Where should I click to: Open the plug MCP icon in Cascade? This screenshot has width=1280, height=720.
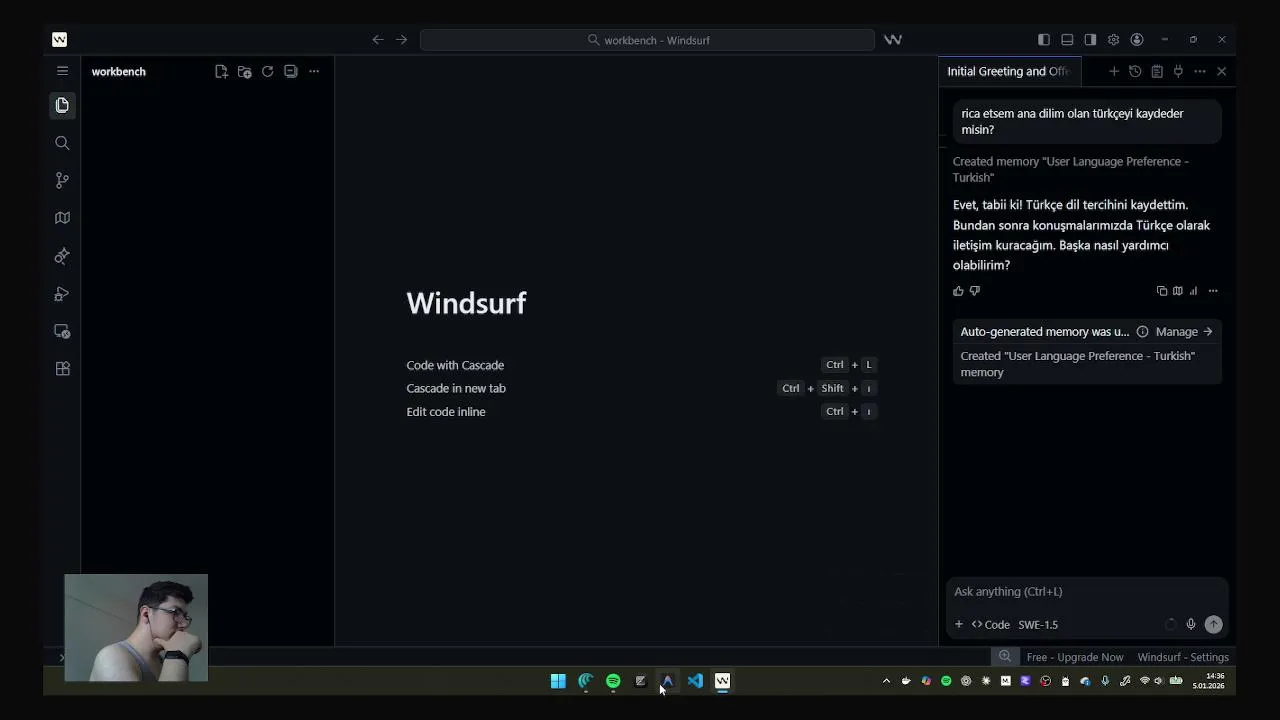(1178, 71)
